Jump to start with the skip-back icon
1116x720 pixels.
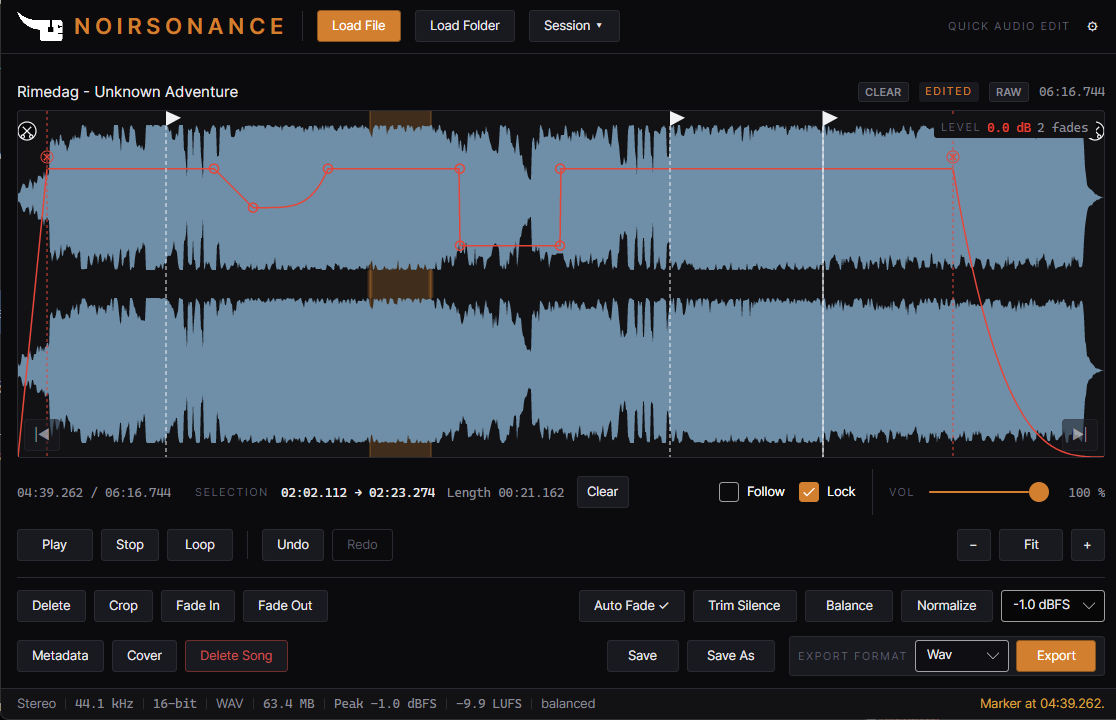pyautogui.click(x=42, y=433)
